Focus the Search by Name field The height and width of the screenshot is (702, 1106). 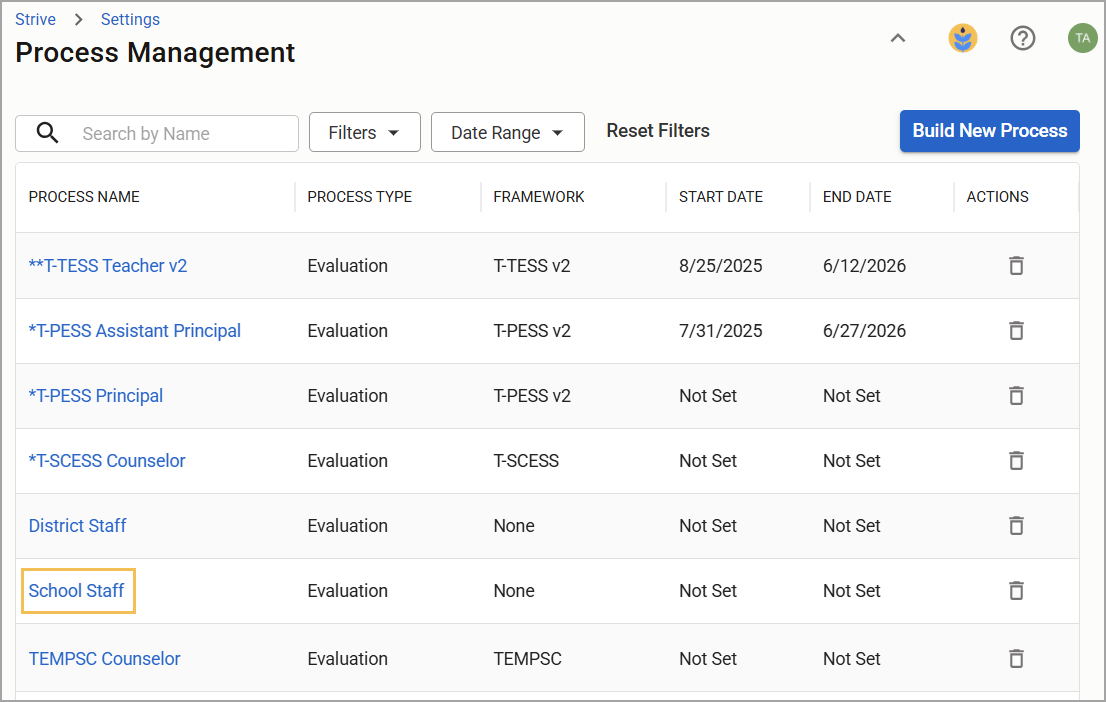(157, 133)
